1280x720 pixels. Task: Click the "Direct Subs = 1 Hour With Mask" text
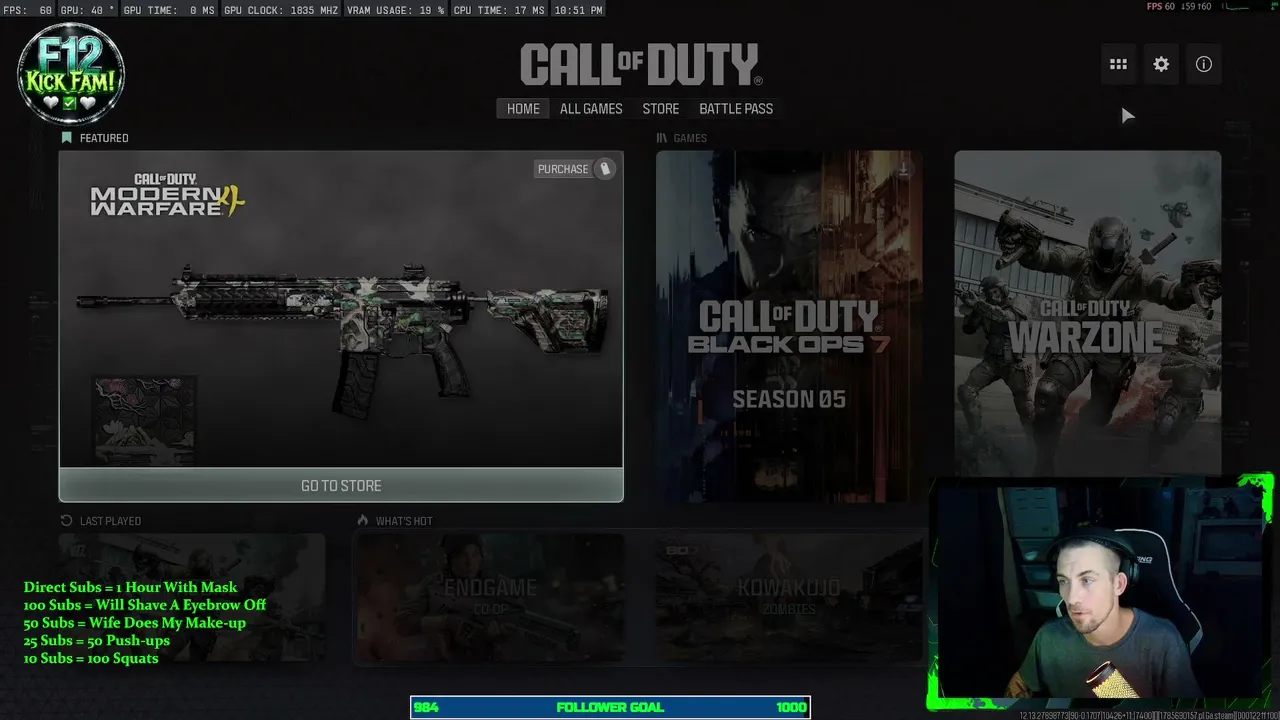click(131, 587)
